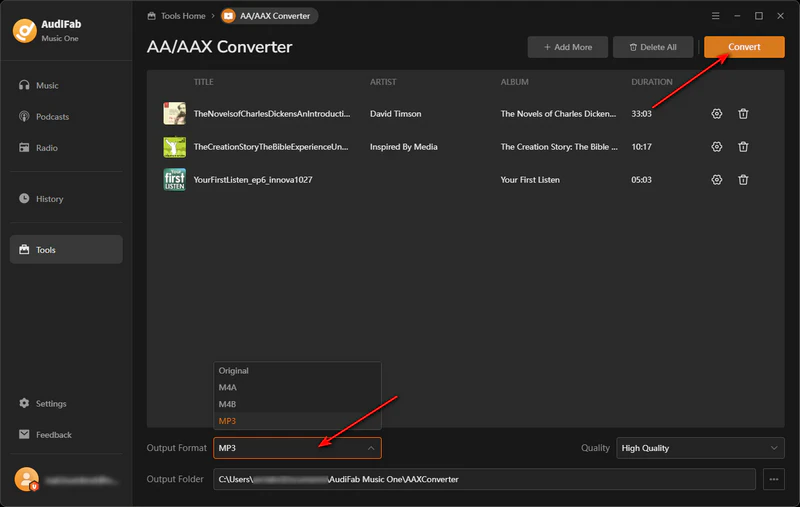This screenshot has height=507, width=800.
Task: Delete the Creation Story audiobook row
Action: pos(743,147)
